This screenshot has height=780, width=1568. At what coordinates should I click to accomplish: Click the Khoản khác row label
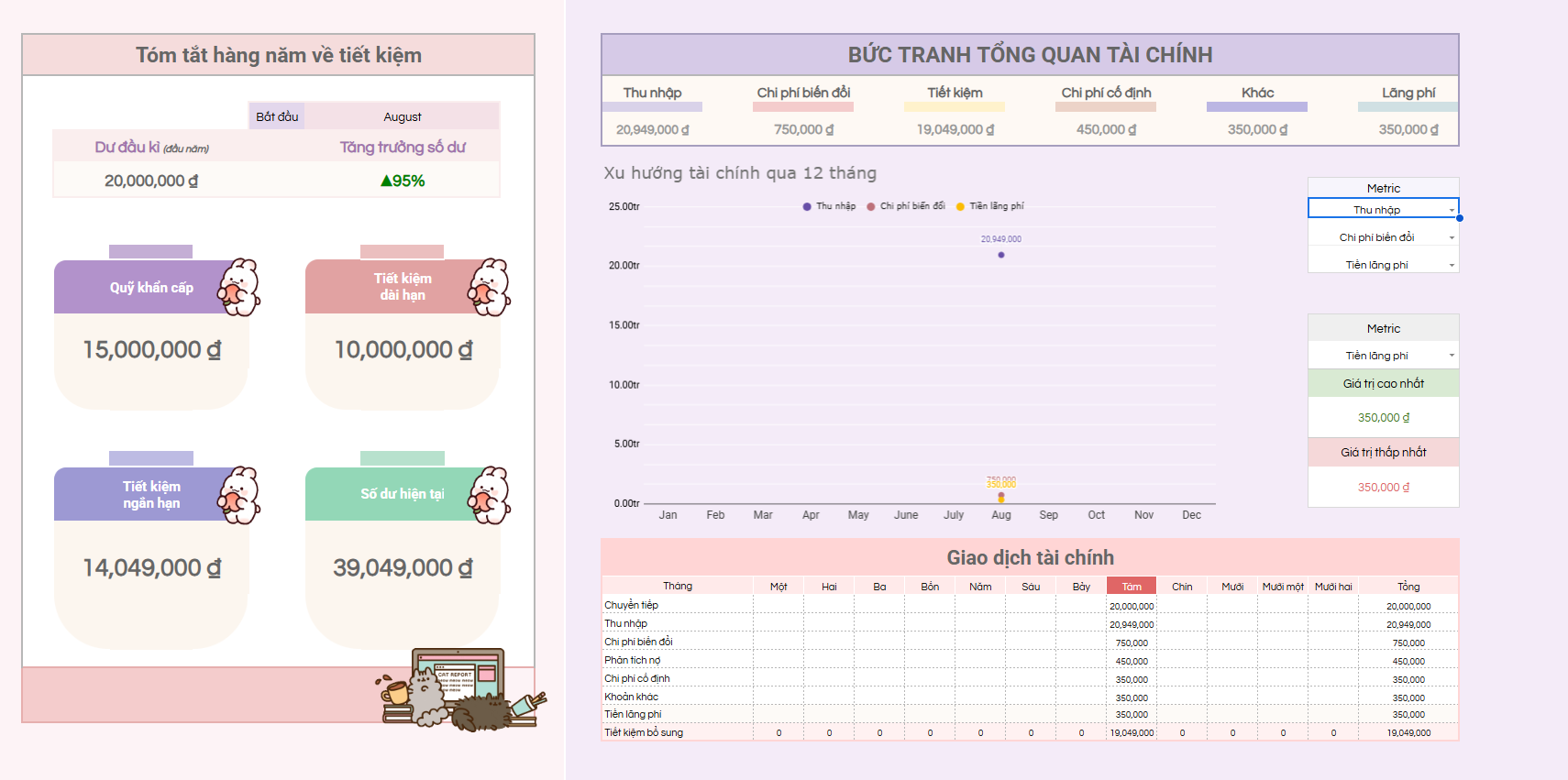point(631,697)
